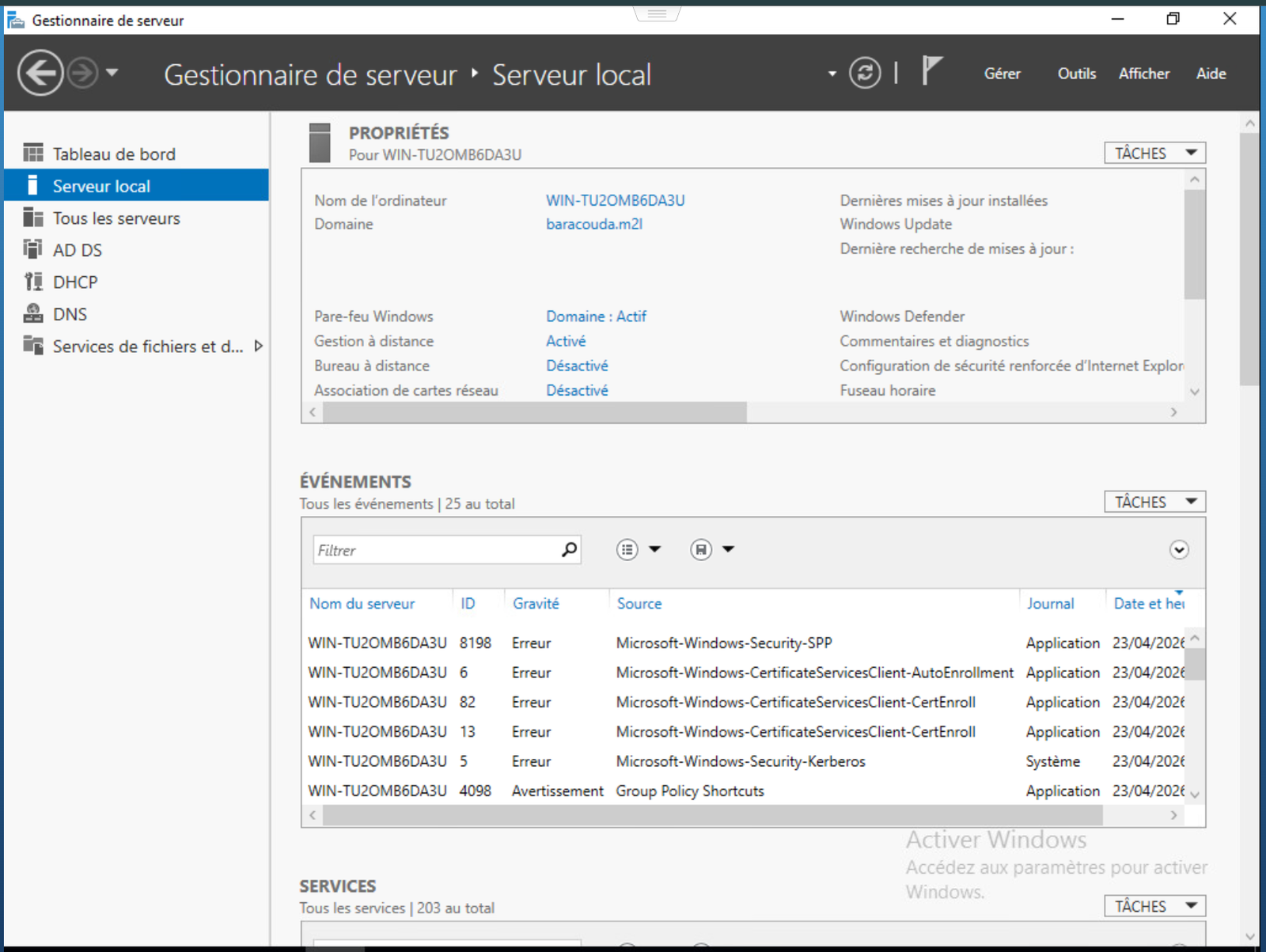Click the Propriétés panel horizontal scrollbar
Screen dimensions: 1266x952
(x=535, y=412)
